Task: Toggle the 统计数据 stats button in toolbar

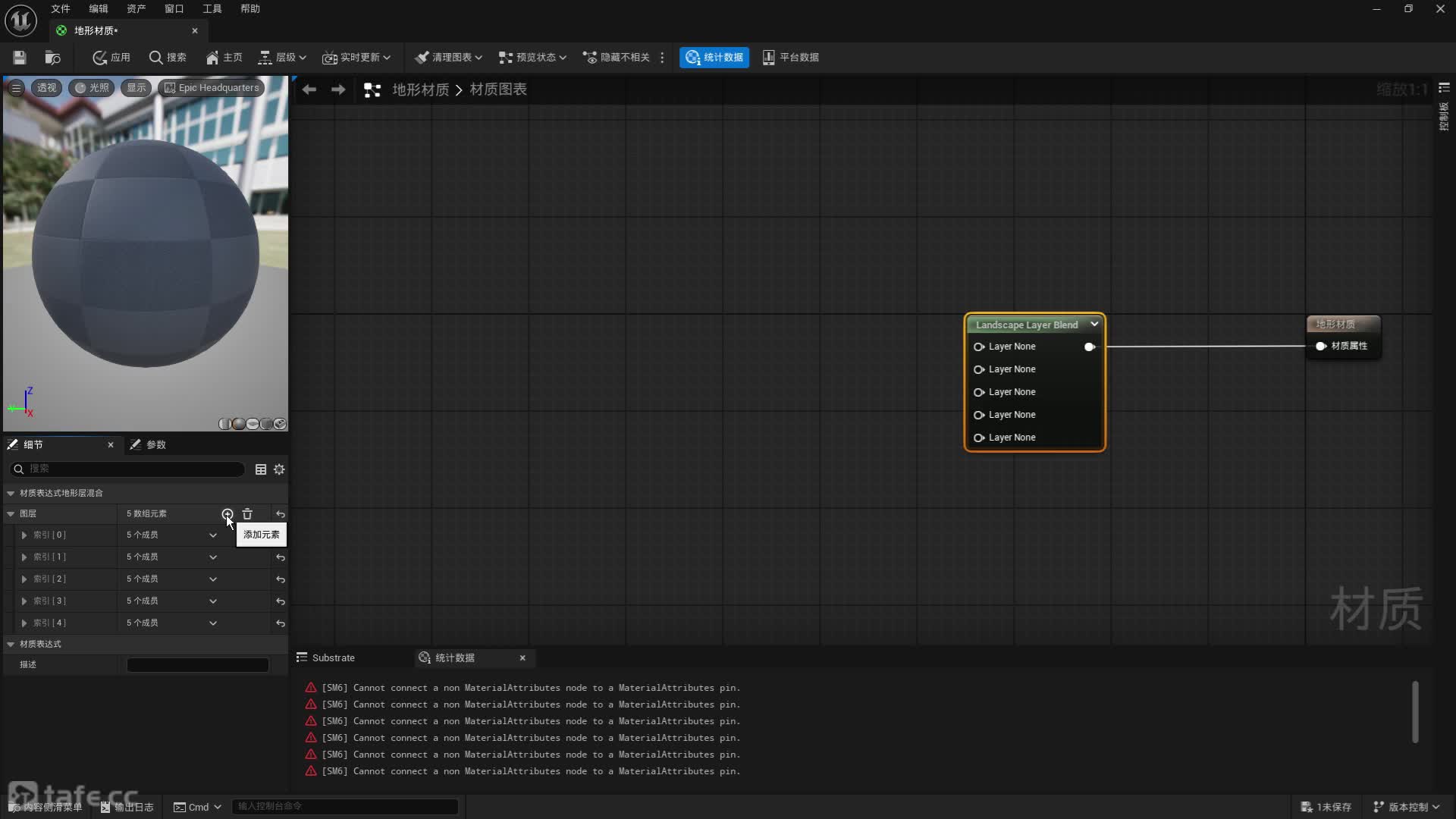Action: tap(714, 58)
